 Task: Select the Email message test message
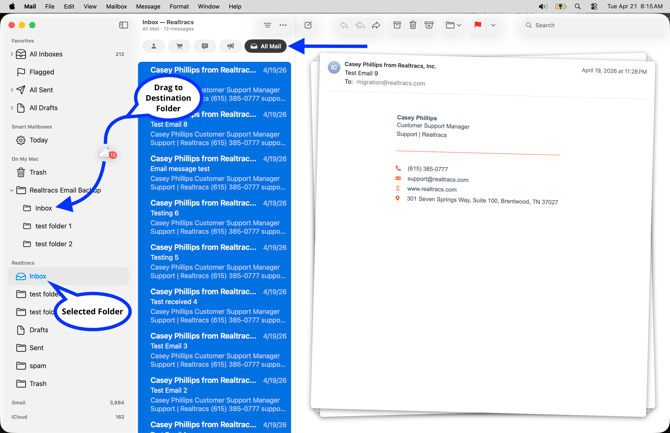215,173
